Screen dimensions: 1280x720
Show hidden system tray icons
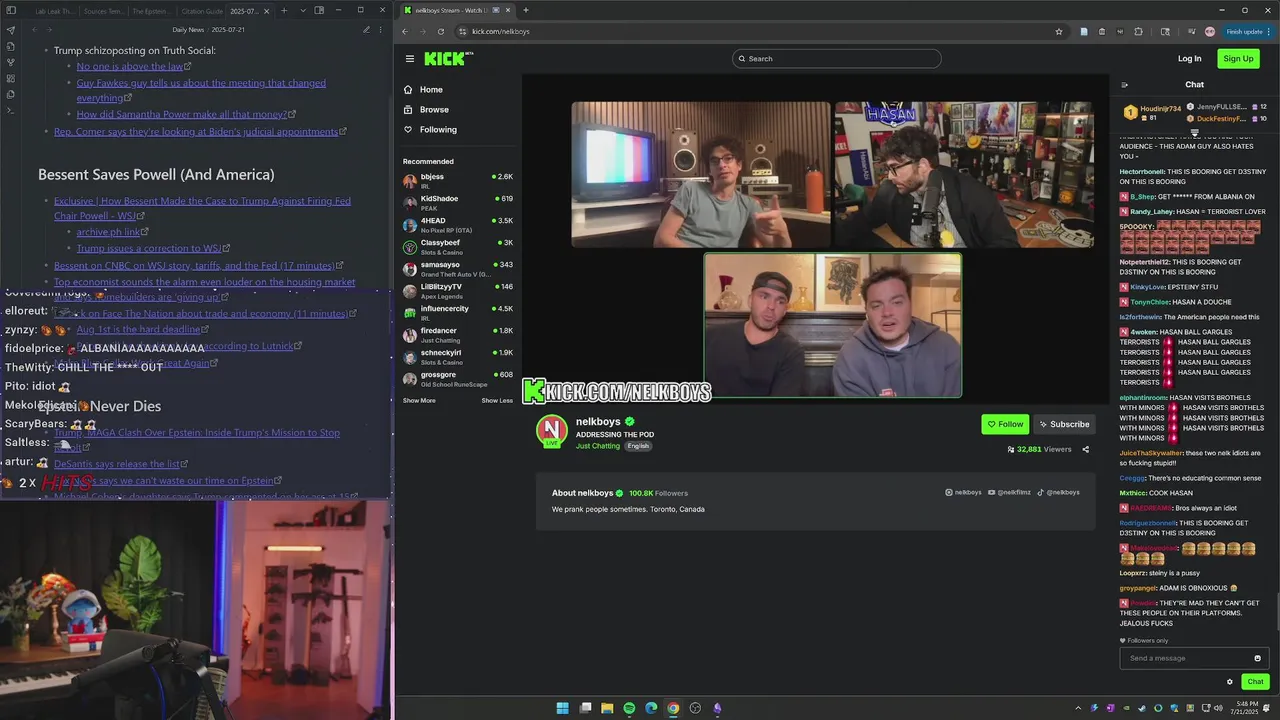1078,708
